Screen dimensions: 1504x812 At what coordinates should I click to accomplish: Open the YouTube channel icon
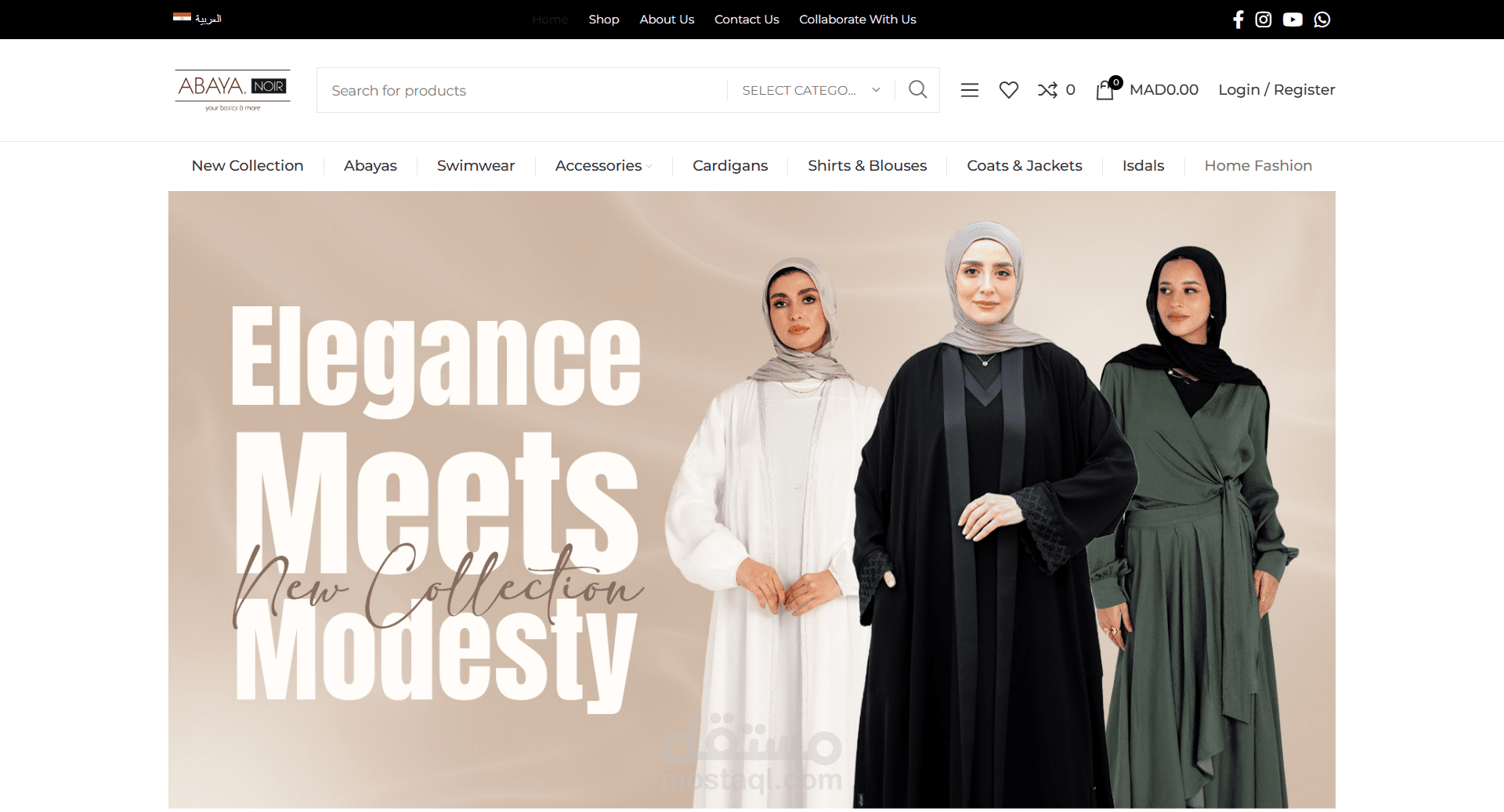point(1292,20)
